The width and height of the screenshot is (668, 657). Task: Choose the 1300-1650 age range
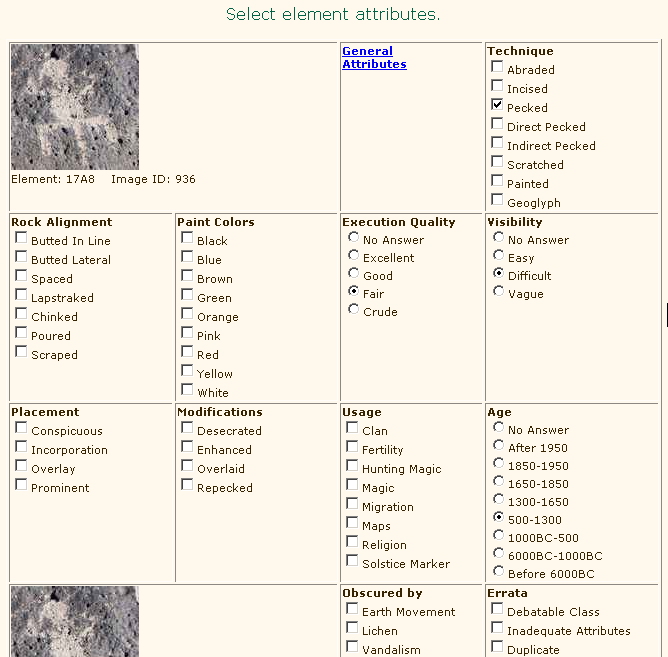[x=498, y=500]
